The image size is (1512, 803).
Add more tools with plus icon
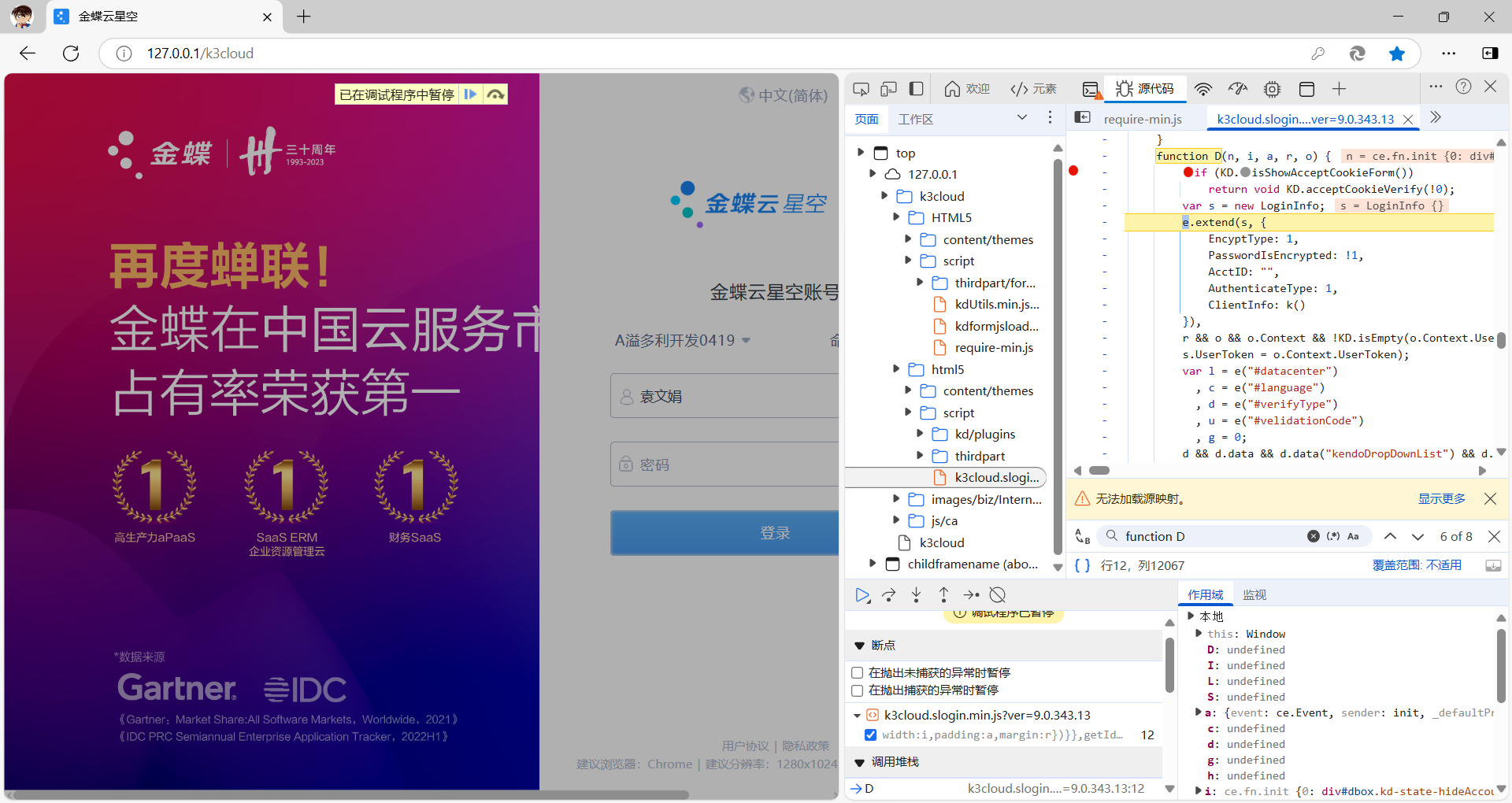click(1340, 89)
